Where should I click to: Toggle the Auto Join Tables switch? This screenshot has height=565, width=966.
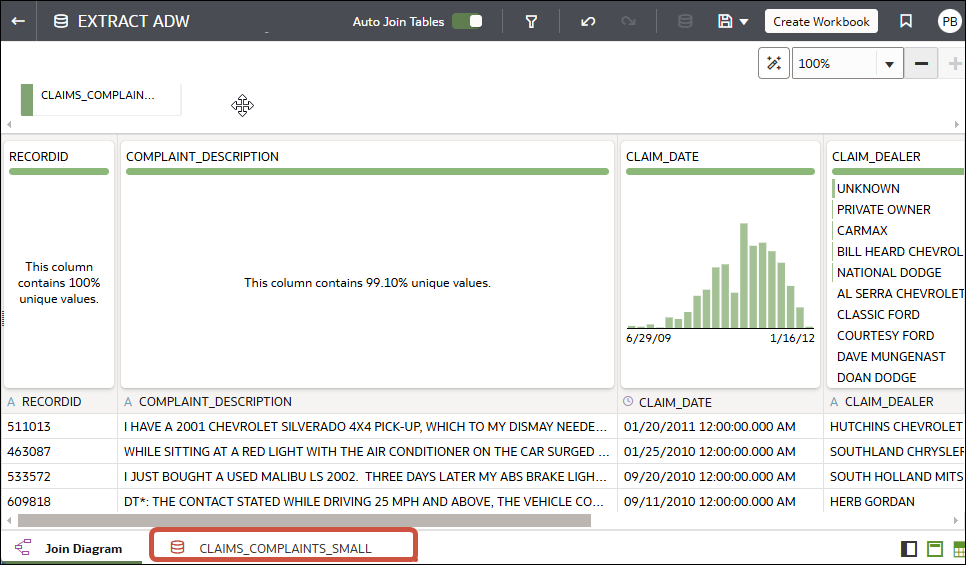coord(468,21)
